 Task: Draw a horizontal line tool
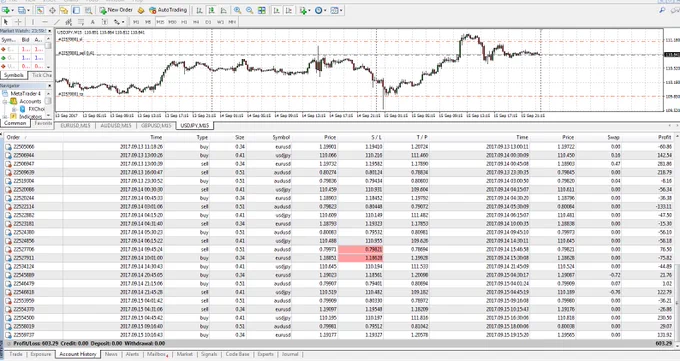pyautogui.click(x=45, y=22)
